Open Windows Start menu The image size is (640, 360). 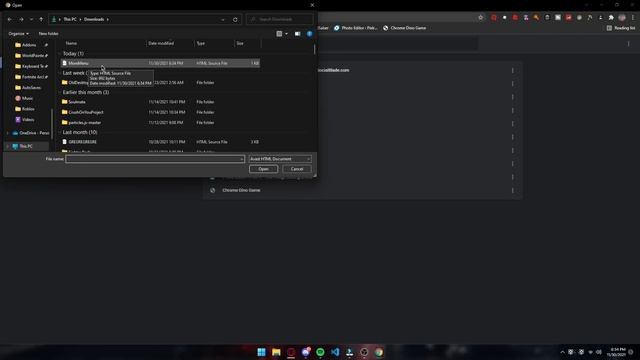tap(261, 352)
